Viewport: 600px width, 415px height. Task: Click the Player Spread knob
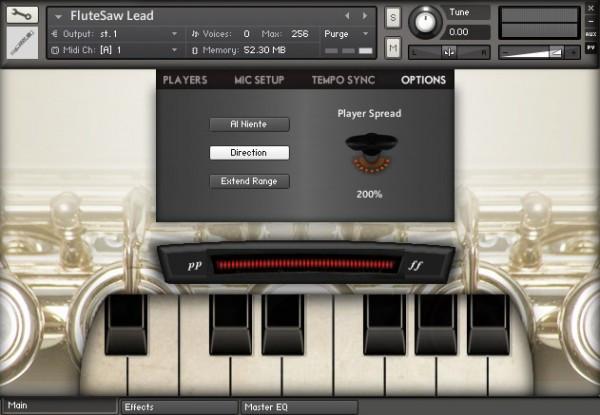point(371,152)
